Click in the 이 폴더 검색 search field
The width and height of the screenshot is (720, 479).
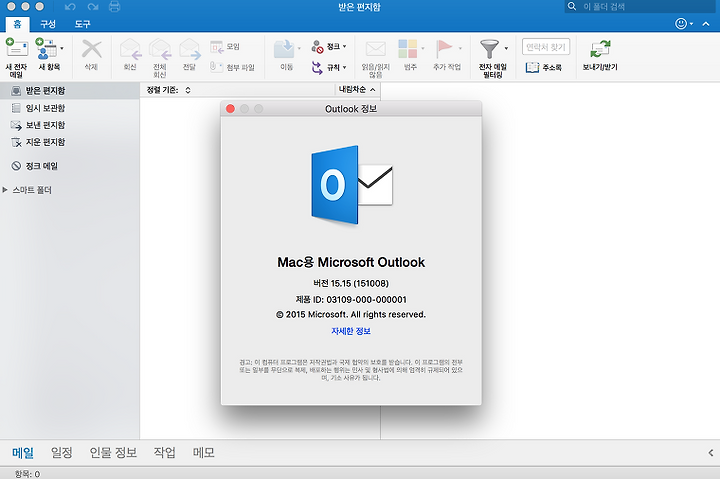[641, 6]
